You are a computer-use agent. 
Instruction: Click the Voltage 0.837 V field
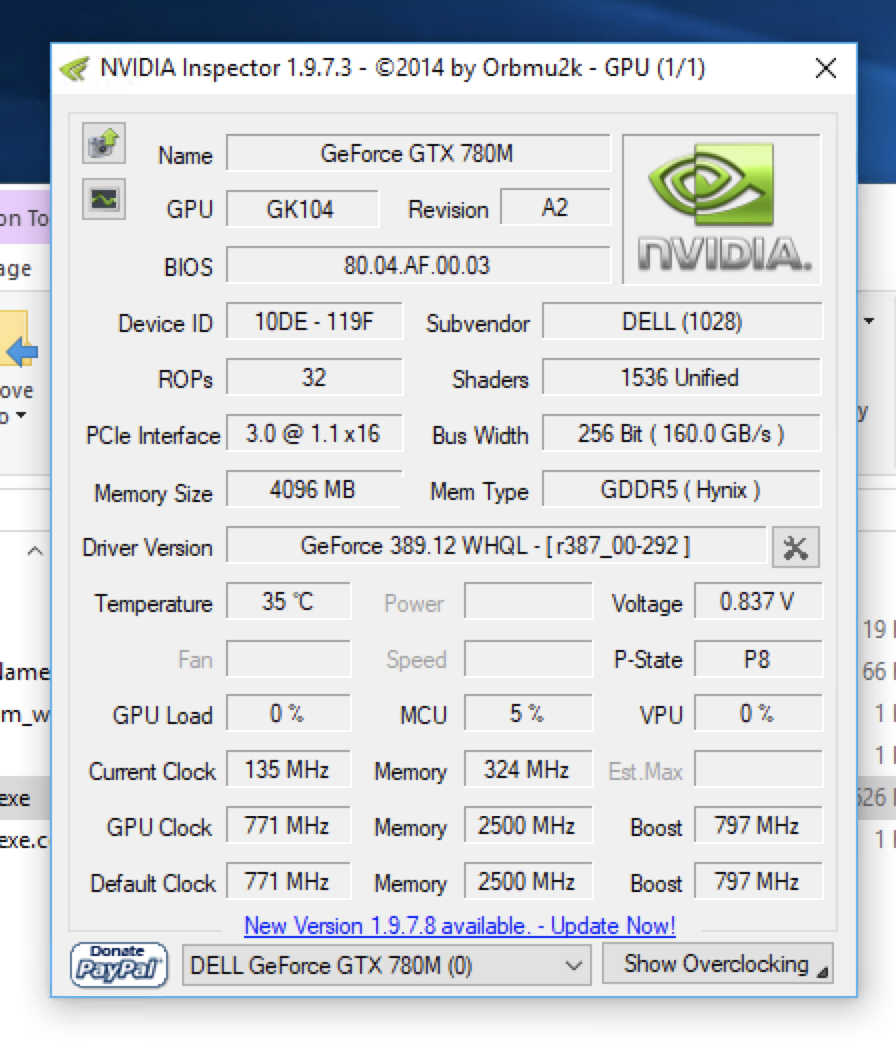click(758, 601)
